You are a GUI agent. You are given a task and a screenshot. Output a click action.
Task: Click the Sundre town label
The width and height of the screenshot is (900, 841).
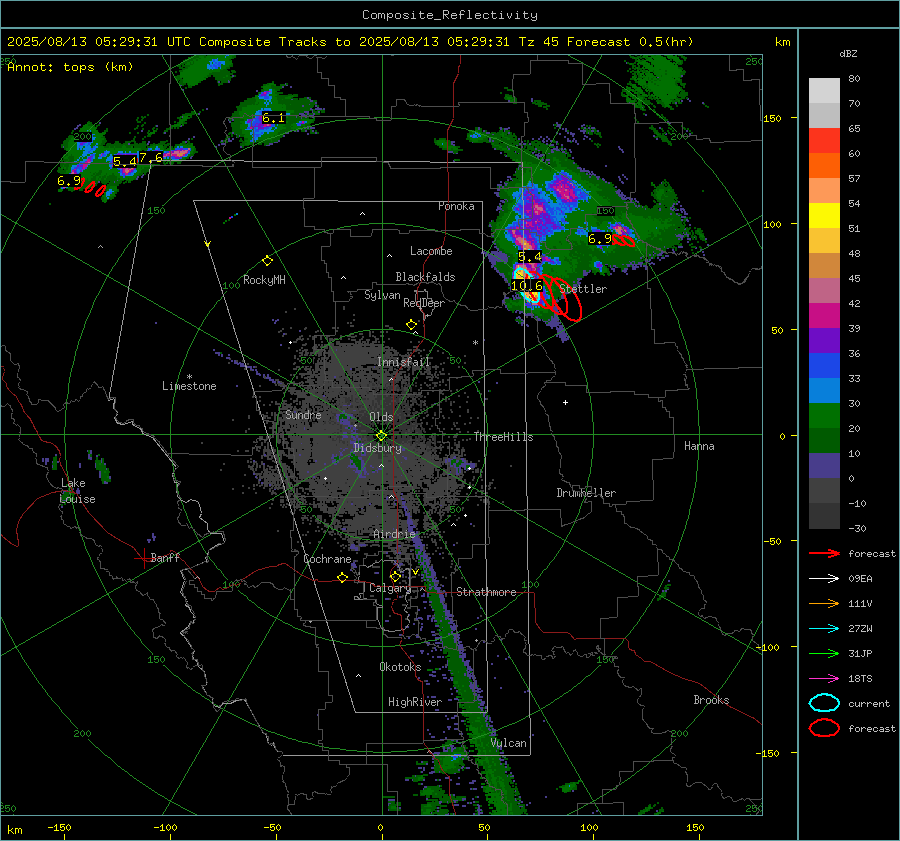tap(303, 415)
